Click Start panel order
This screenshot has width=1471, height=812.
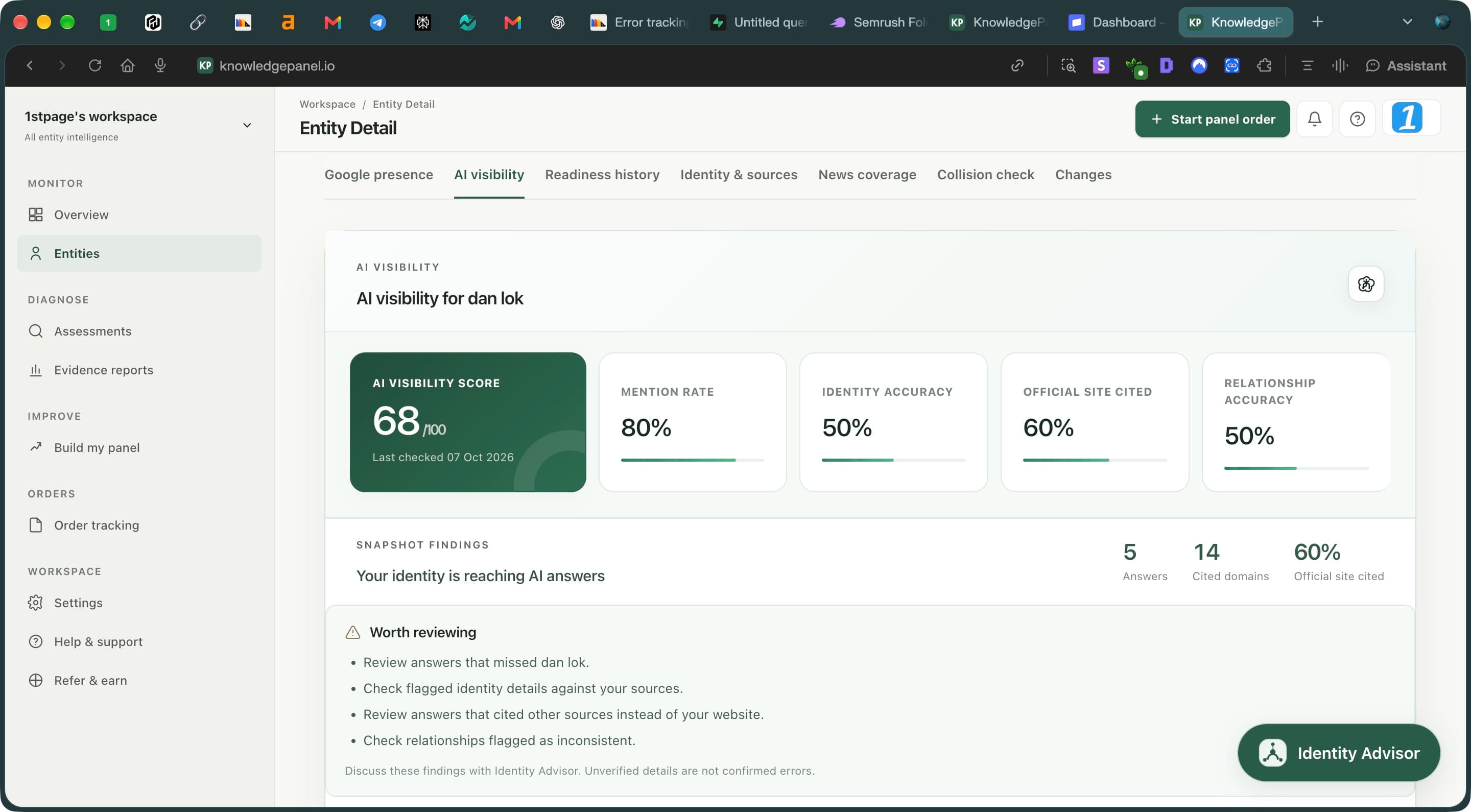pyautogui.click(x=1212, y=119)
